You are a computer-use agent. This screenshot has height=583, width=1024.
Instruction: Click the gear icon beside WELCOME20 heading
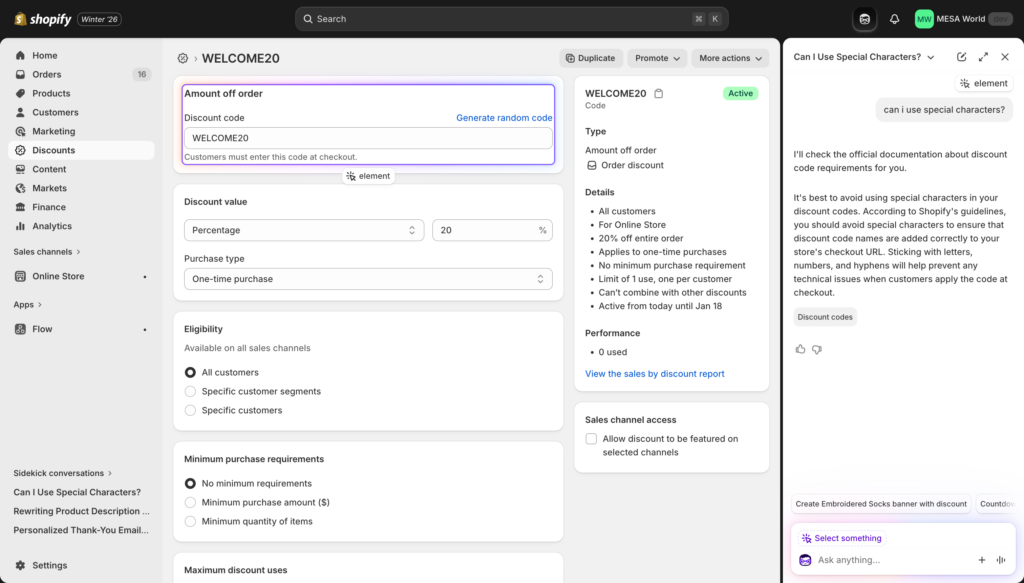[x=182, y=58]
